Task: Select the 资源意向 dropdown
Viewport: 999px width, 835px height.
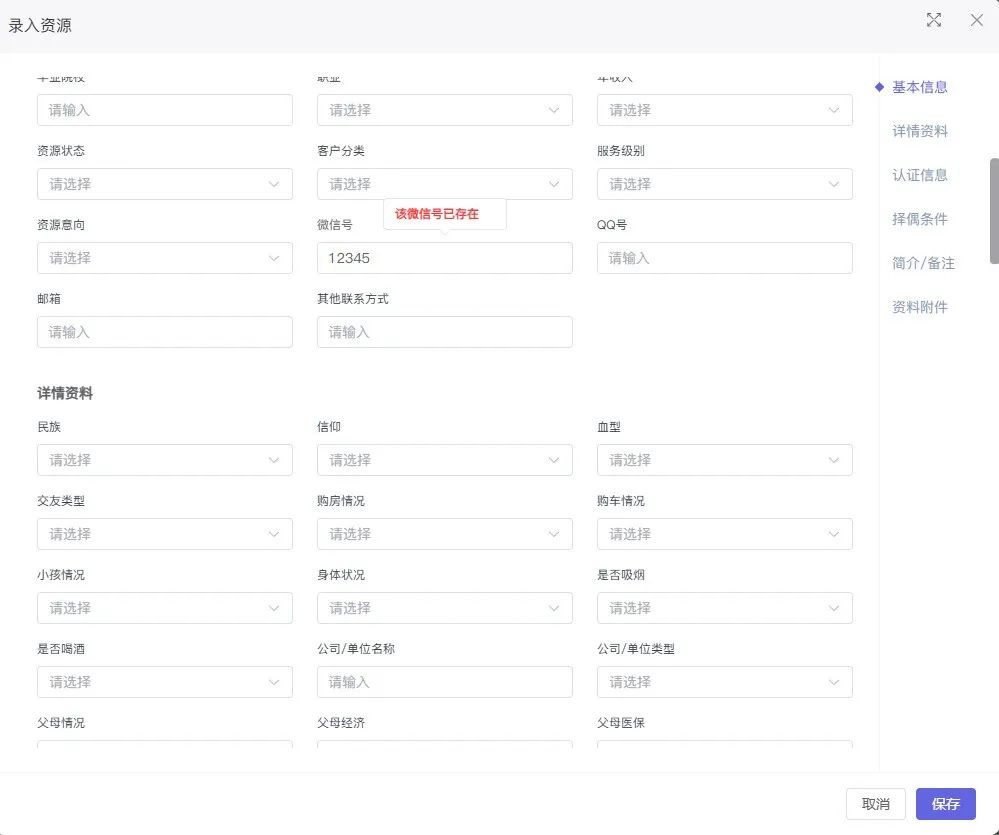Action: click(x=164, y=258)
